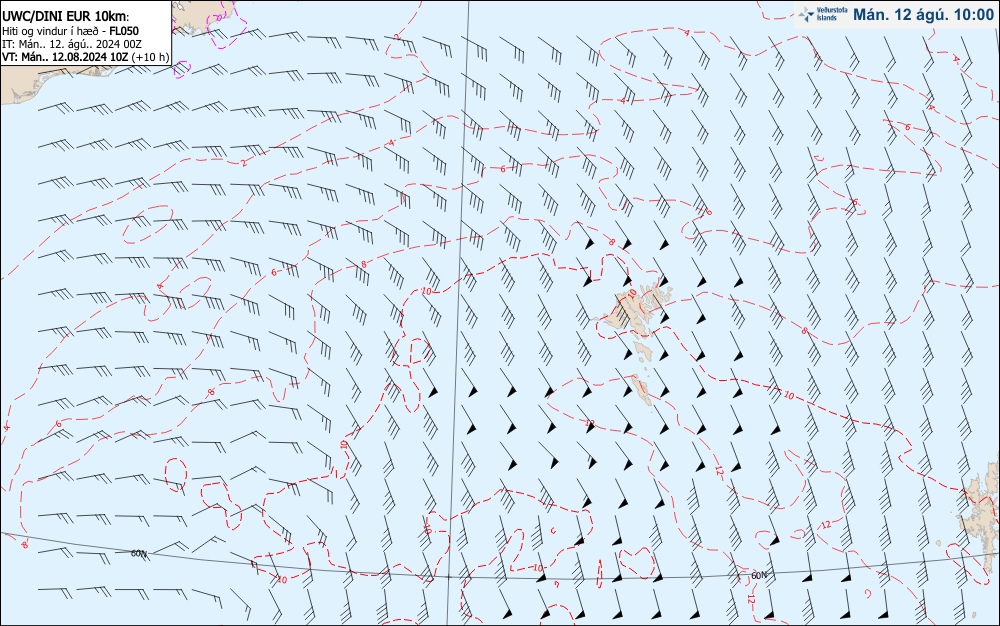
Task: Click the 'IT: Mán.. 12. ágú.. 2024 00Z' line
Action: 72,44
